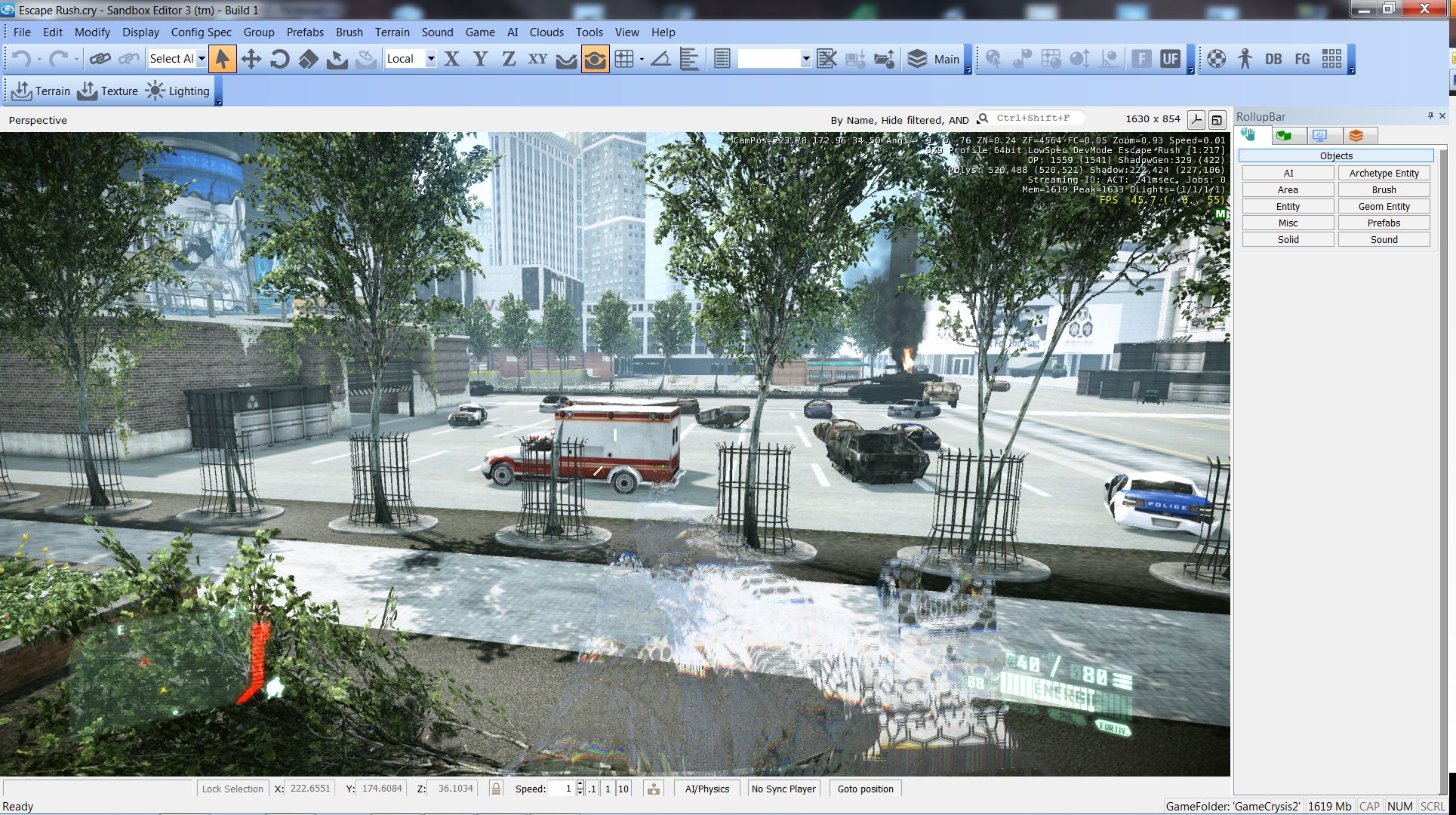This screenshot has width=1456, height=815.
Task: Click the speed value input field
Action: point(562,789)
